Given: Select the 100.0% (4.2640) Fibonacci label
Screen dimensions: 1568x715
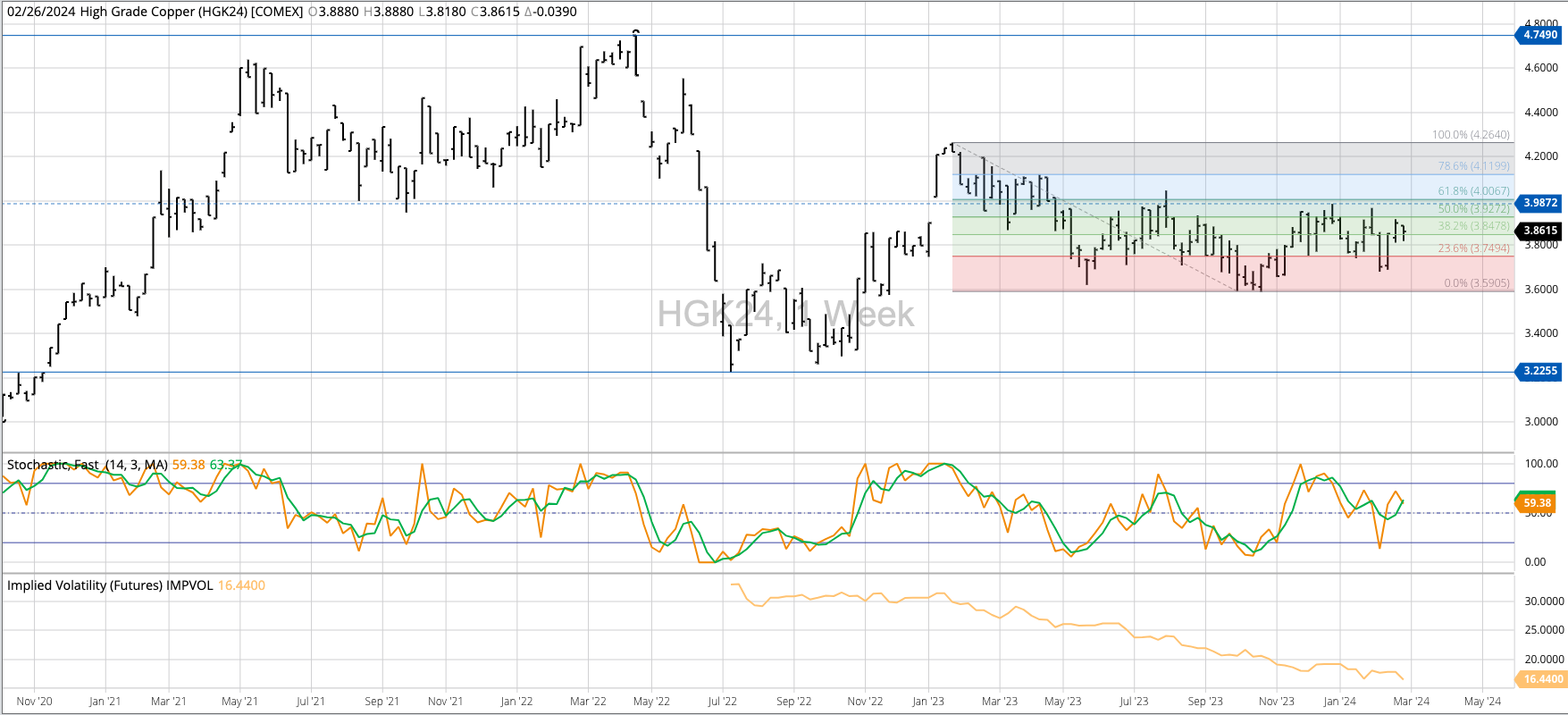Looking at the screenshot, I should click(x=1471, y=135).
